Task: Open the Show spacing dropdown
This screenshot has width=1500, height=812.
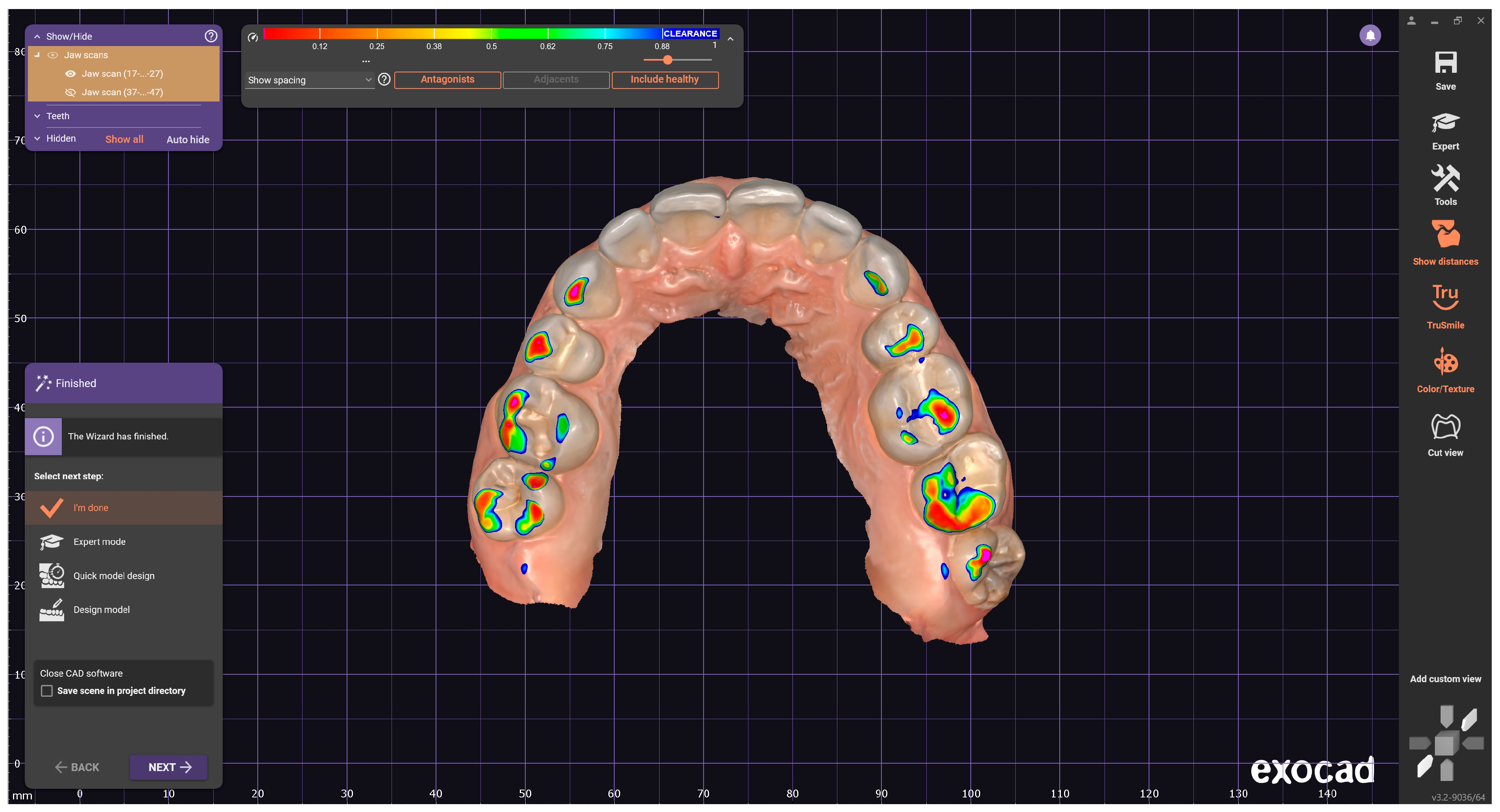Action: coord(309,80)
